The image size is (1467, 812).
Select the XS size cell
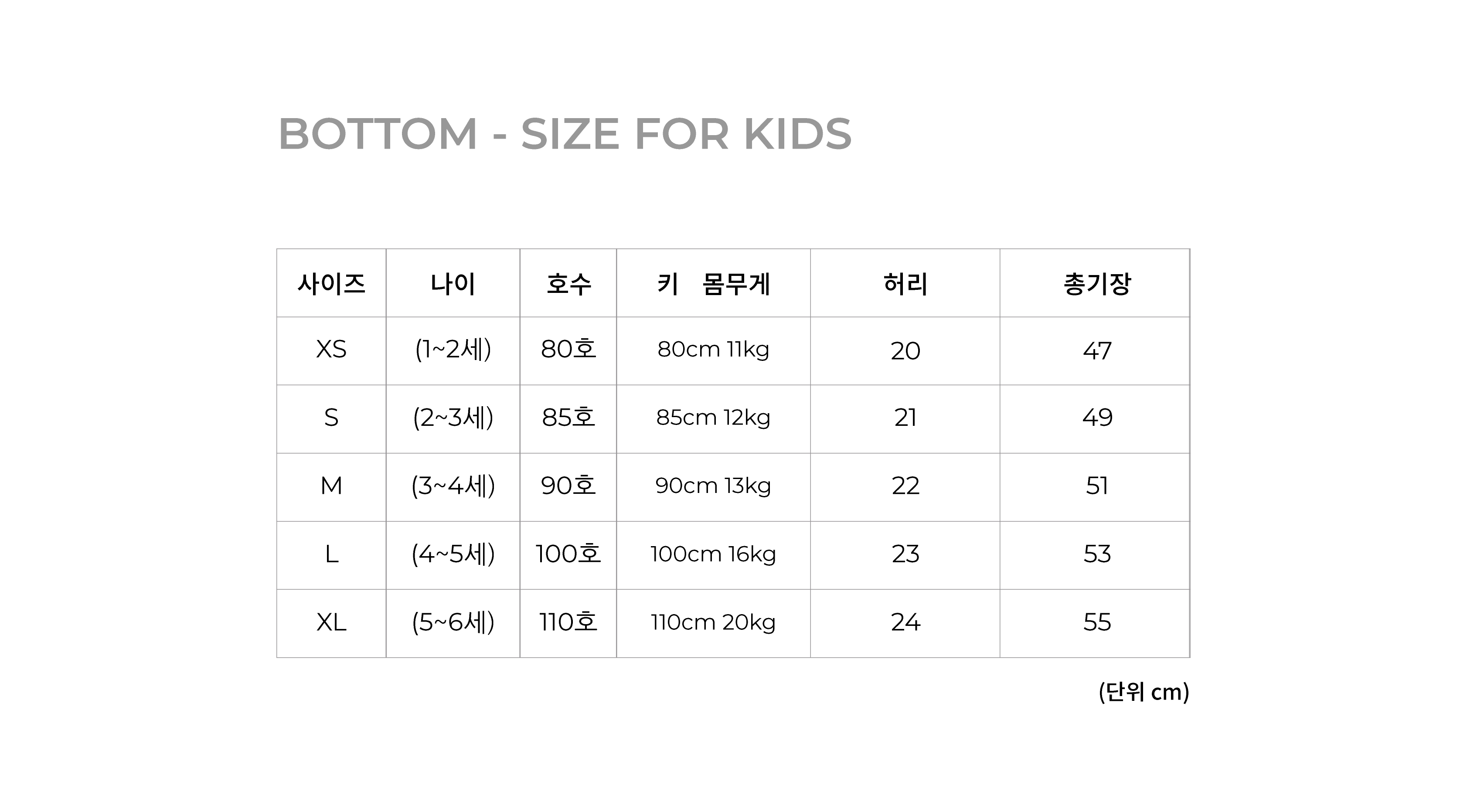[331, 350]
